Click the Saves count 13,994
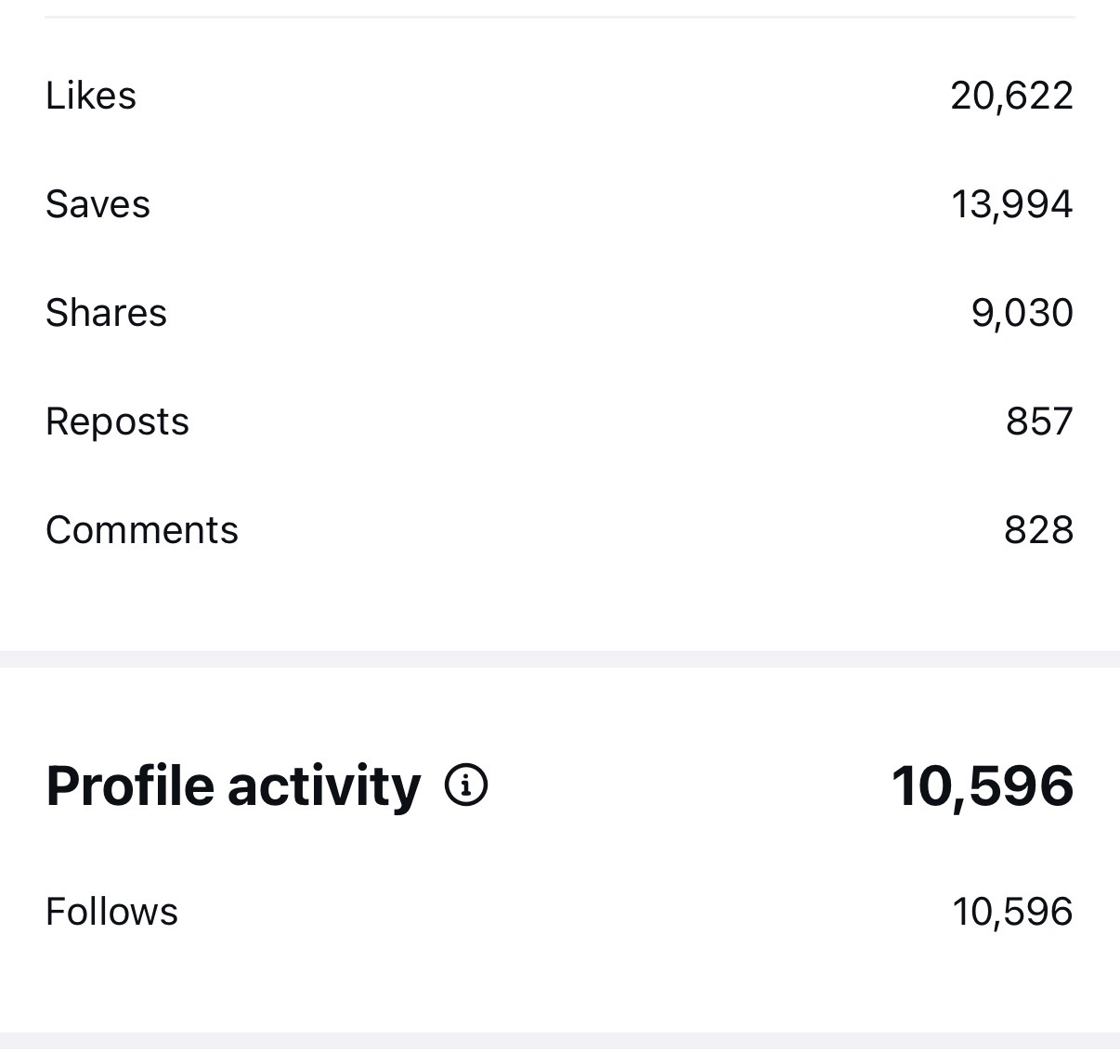Screen dimensions: 1120x1064 (1012, 202)
